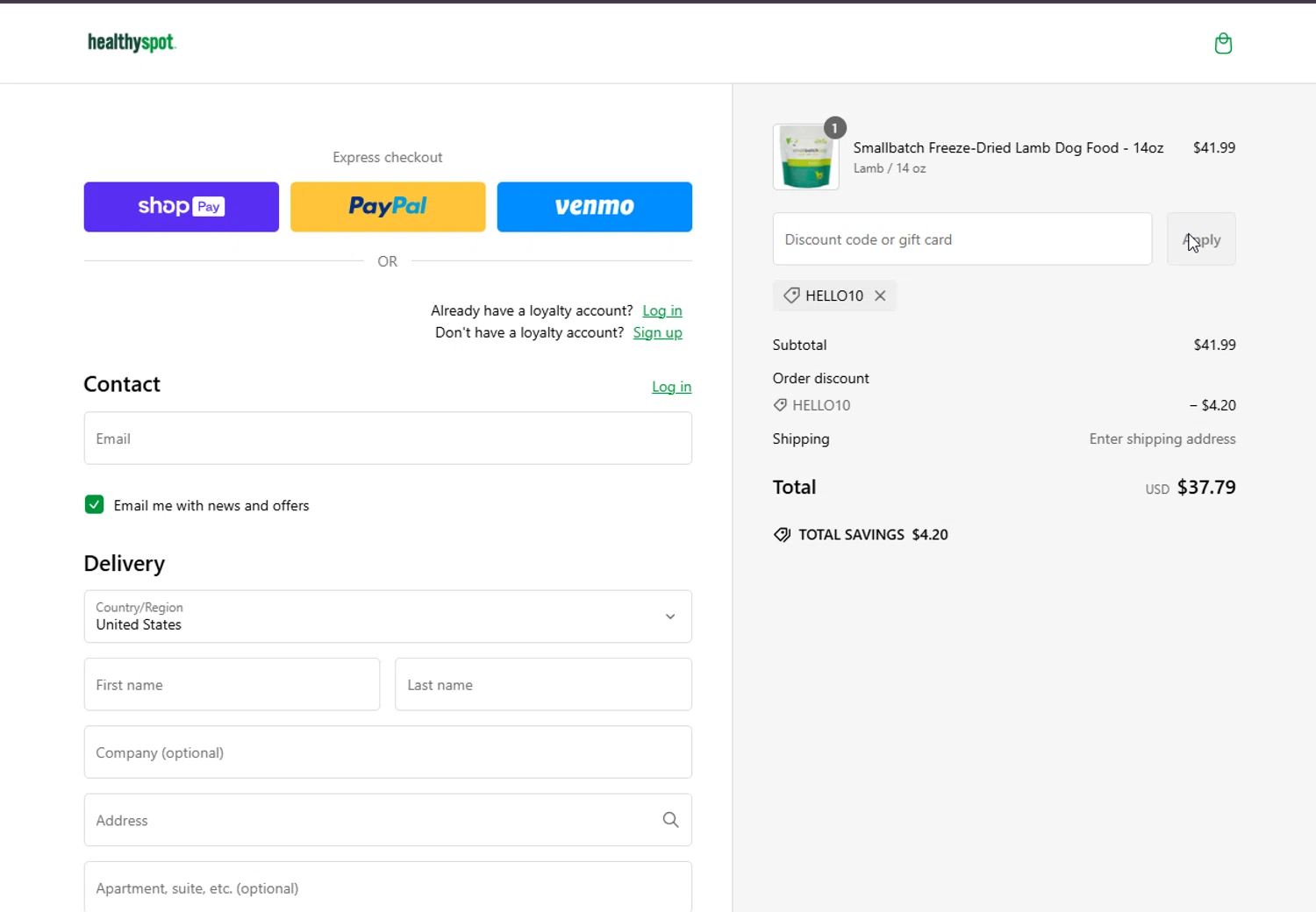Uncheck Email me with news and offers

(95, 504)
